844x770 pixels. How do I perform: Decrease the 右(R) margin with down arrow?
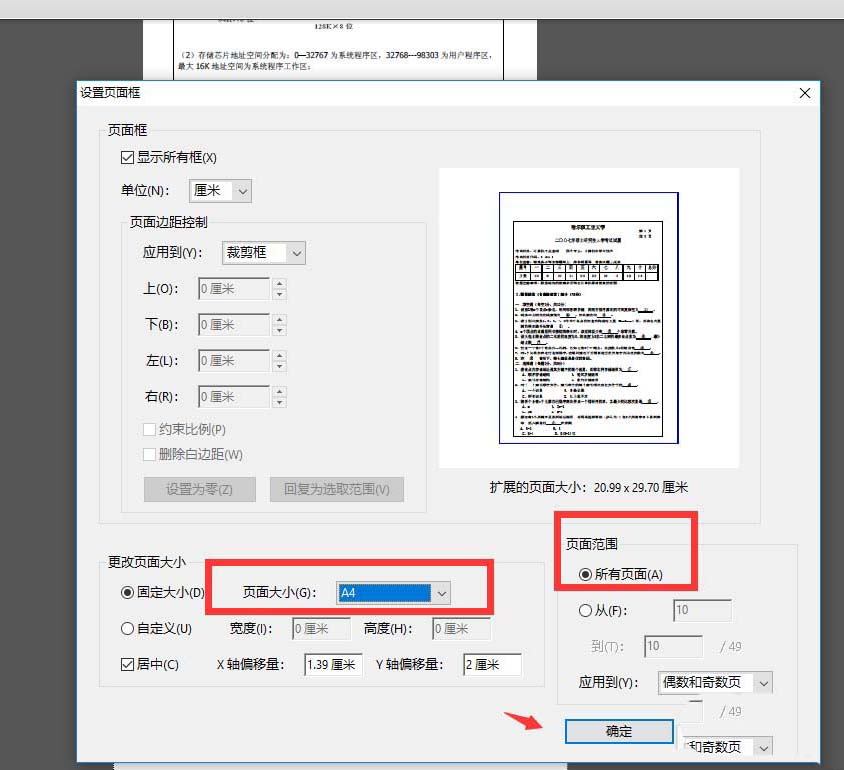tap(279, 402)
